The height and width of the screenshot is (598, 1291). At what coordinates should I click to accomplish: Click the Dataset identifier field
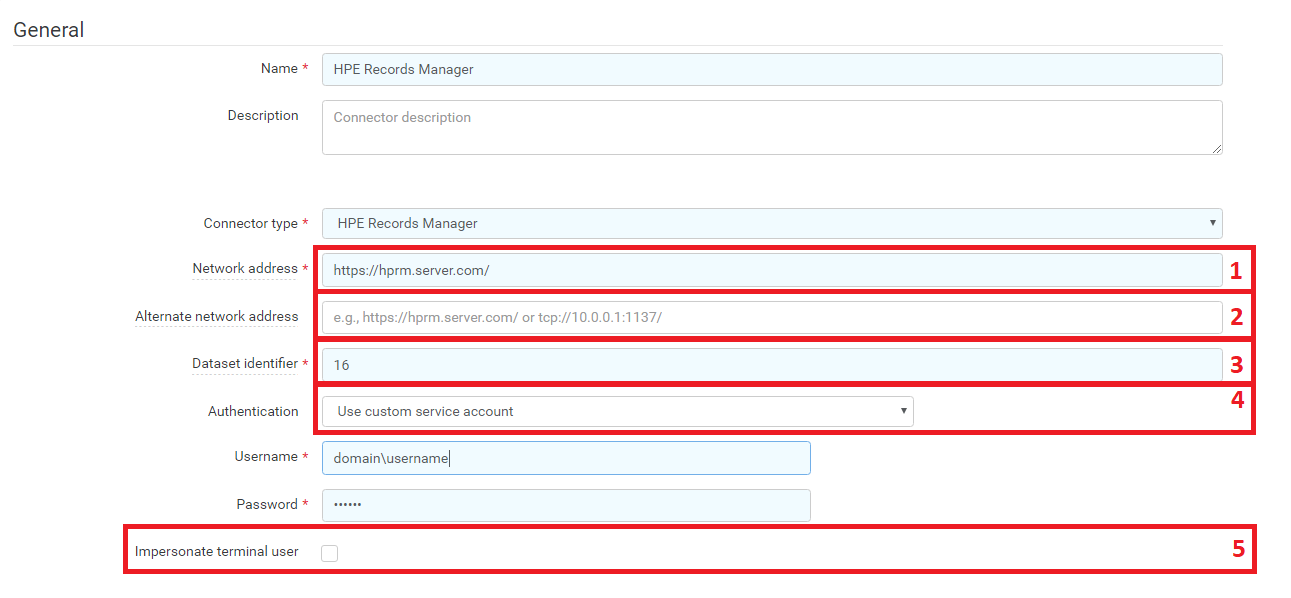770,364
